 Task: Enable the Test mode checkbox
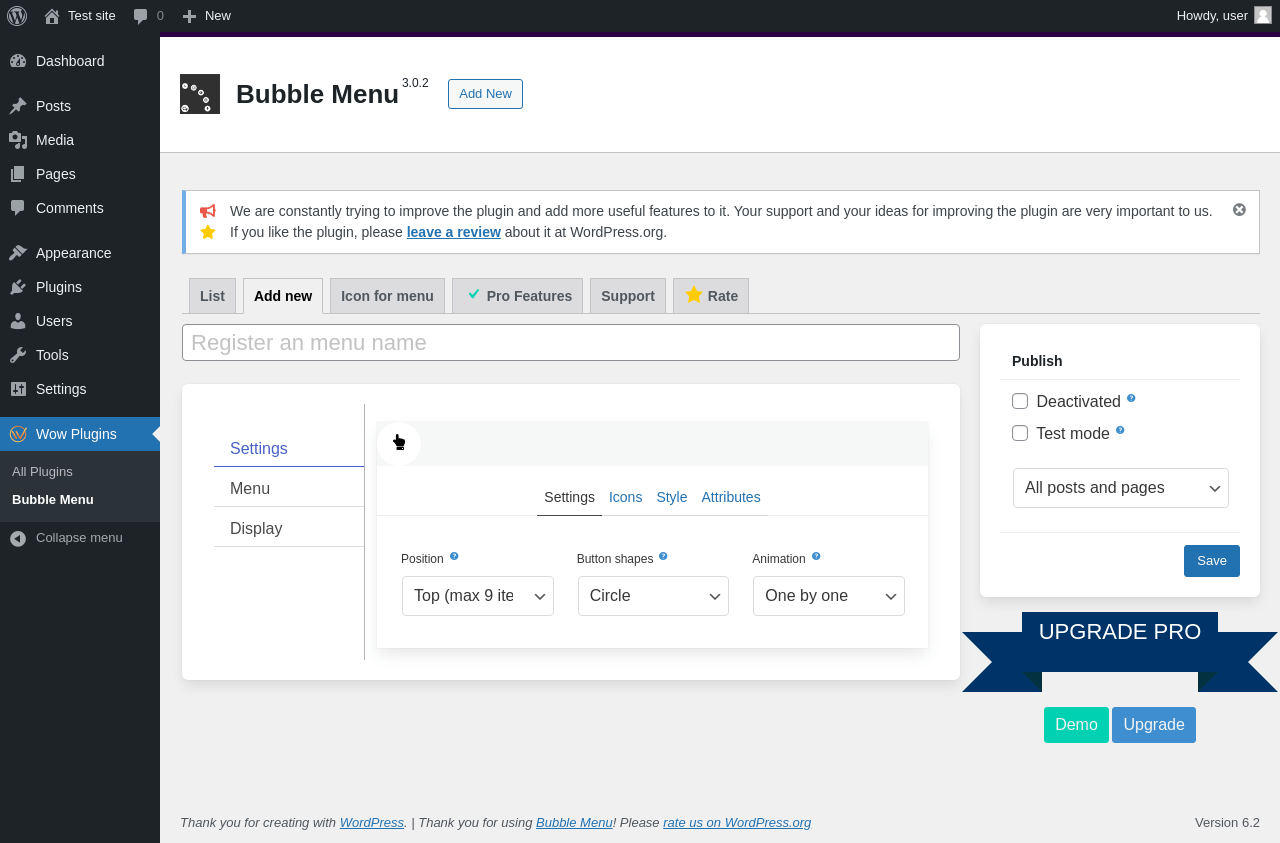1020,433
